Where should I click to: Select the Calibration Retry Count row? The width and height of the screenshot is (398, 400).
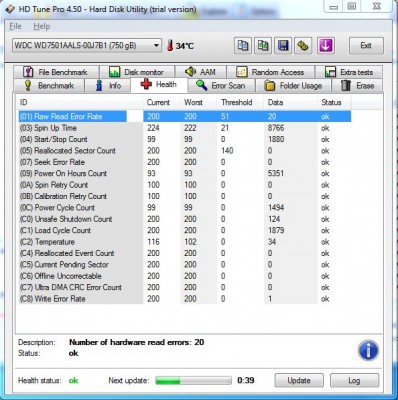pyautogui.click(x=185, y=196)
